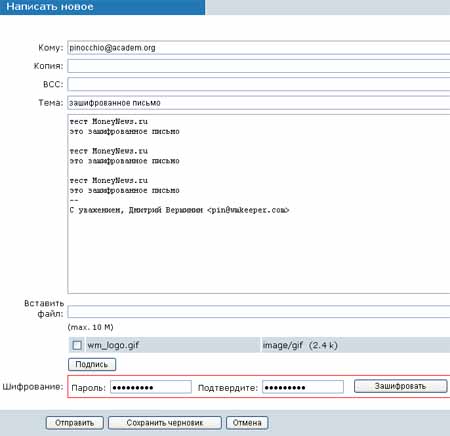Screen dimensions: 450x436
Task: Click the Подтвердите confirm password field
Action: (303, 387)
